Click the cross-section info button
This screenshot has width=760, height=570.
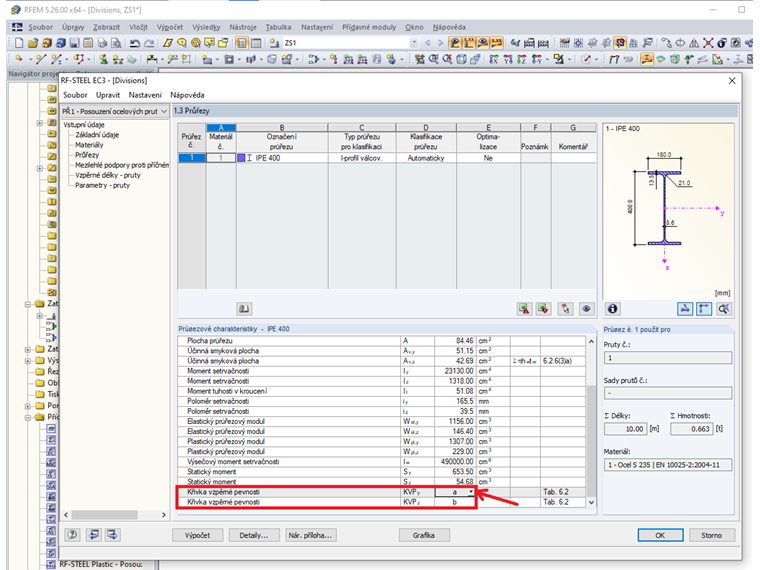[x=613, y=309]
